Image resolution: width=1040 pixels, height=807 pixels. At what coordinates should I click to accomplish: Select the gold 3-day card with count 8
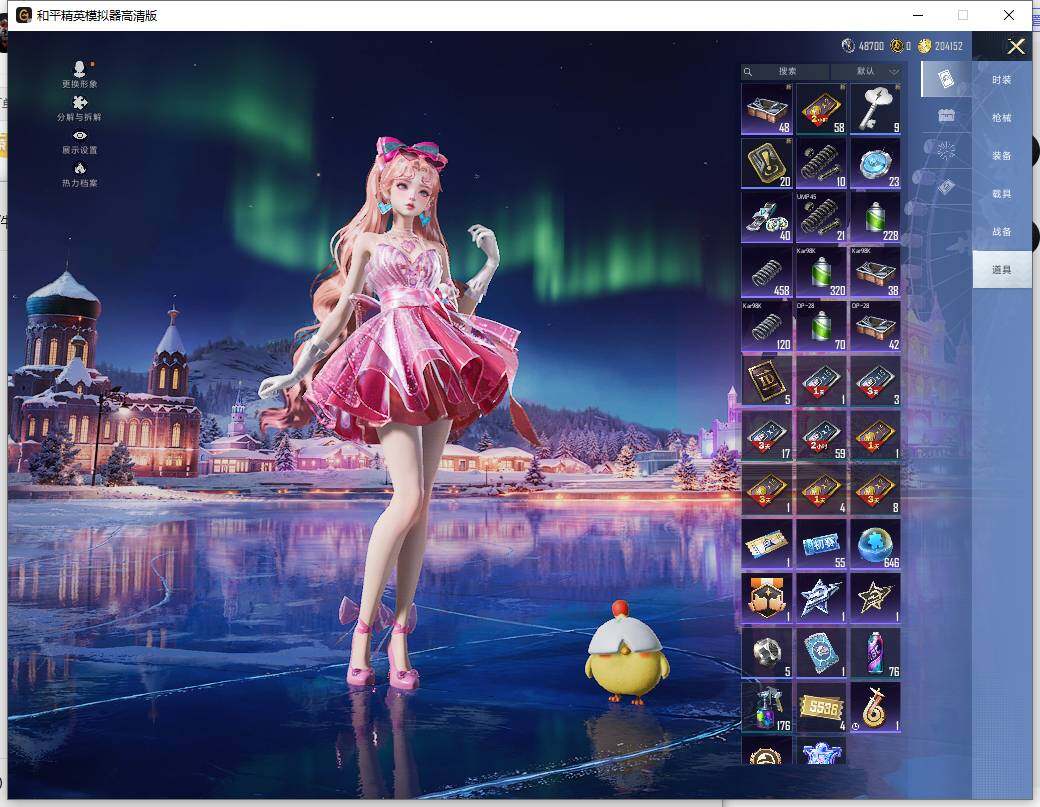coord(876,489)
